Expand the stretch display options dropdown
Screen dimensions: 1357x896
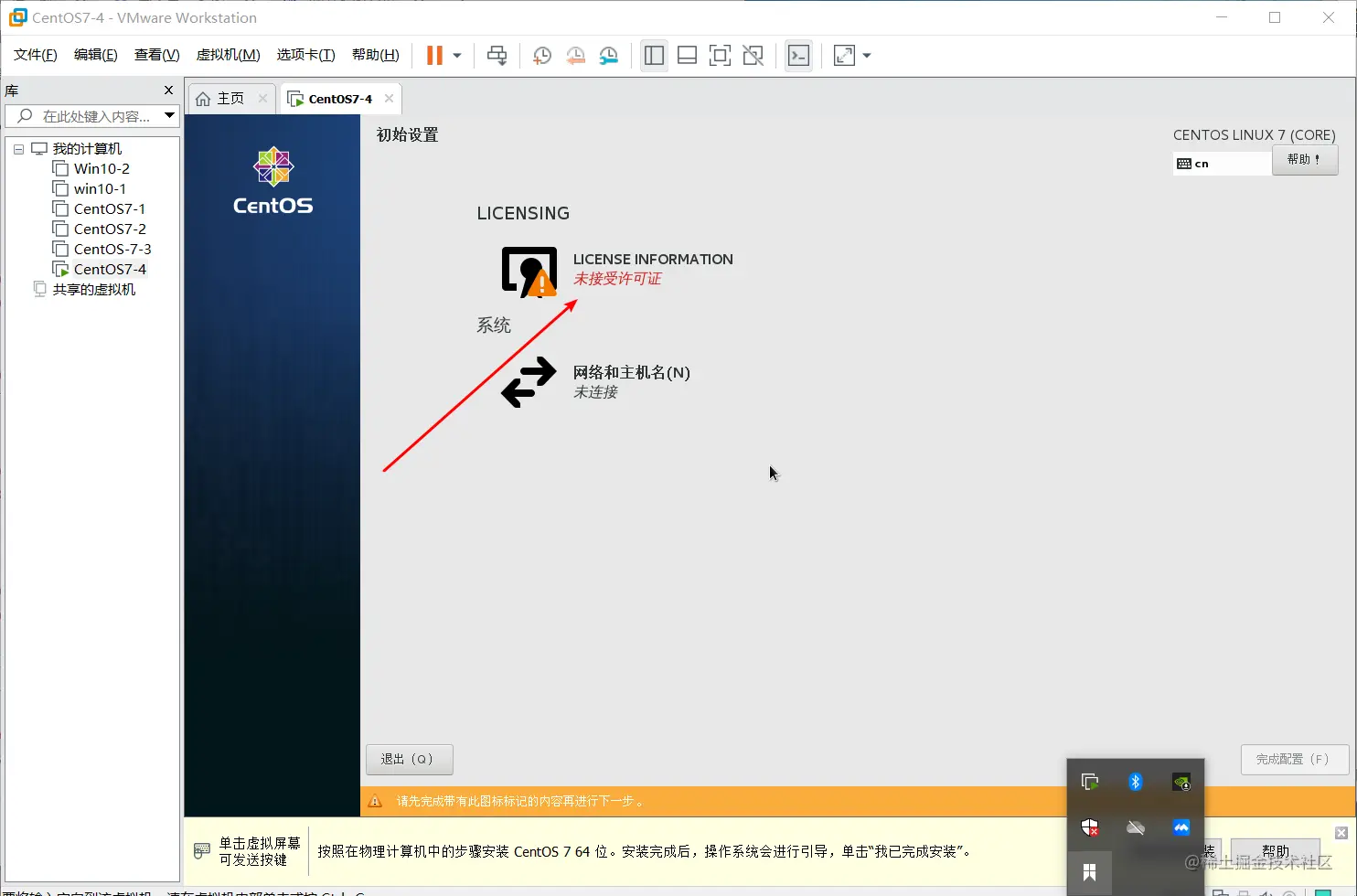pyautogui.click(x=867, y=56)
